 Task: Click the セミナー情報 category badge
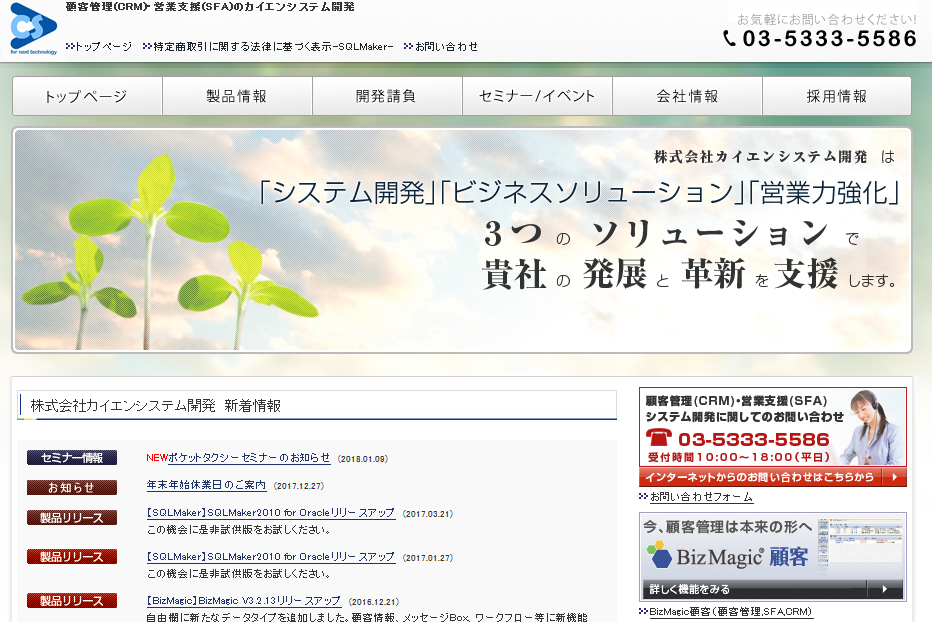pyautogui.click(x=72, y=457)
